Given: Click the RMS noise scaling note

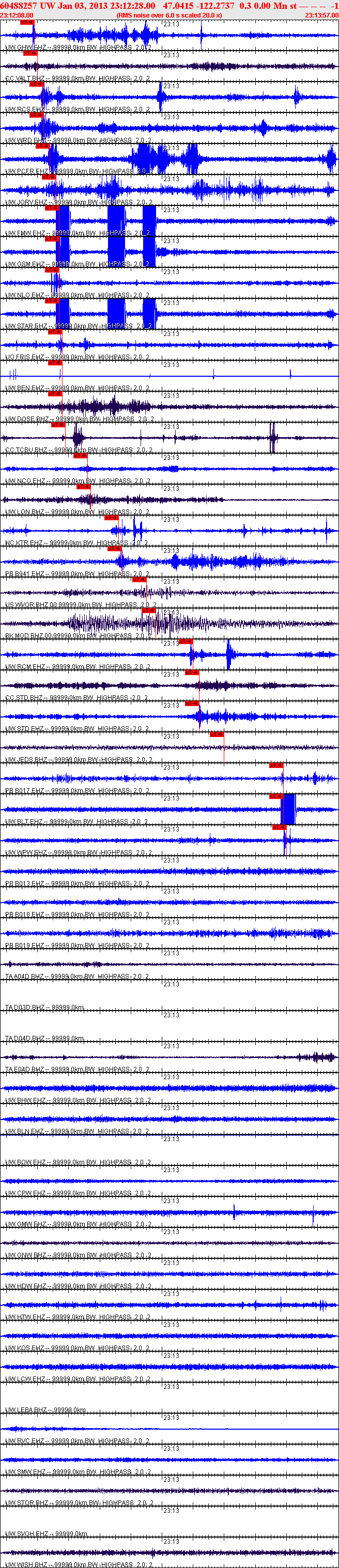Looking at the screenshot, I should click(x=169, y=15).
